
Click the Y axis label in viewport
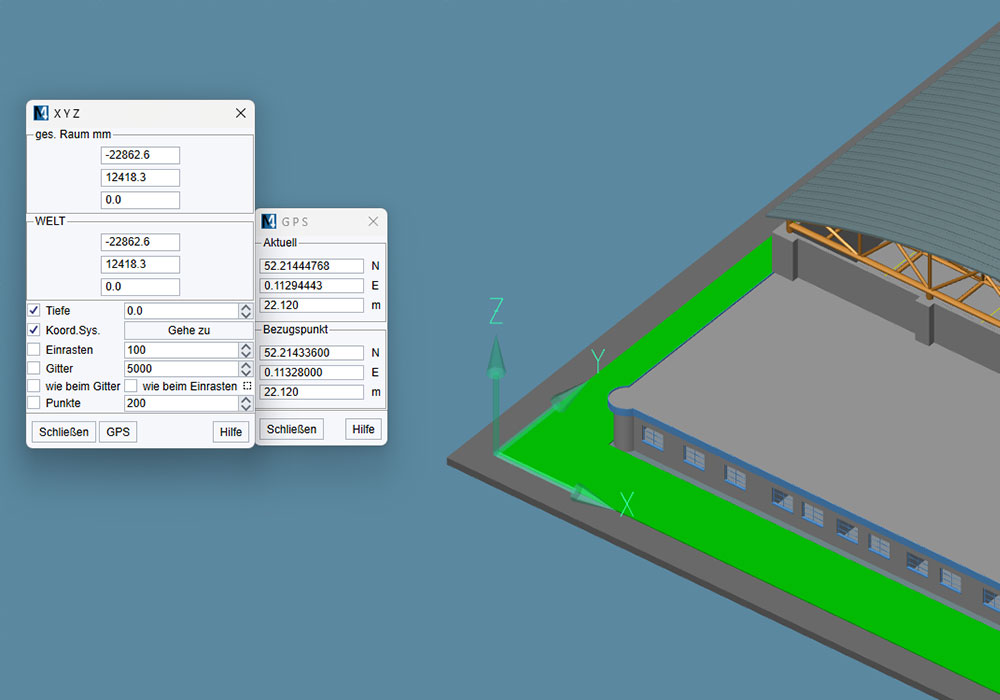(x=598, y=361)
